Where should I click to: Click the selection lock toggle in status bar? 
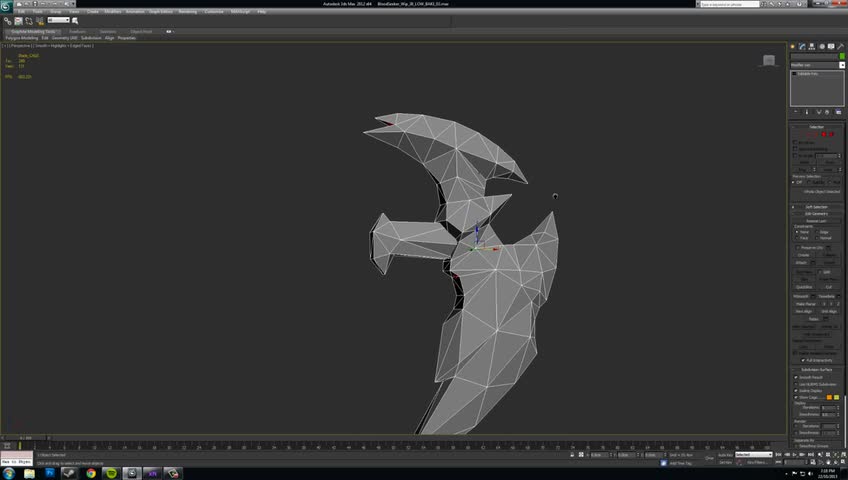click(572, 455)
